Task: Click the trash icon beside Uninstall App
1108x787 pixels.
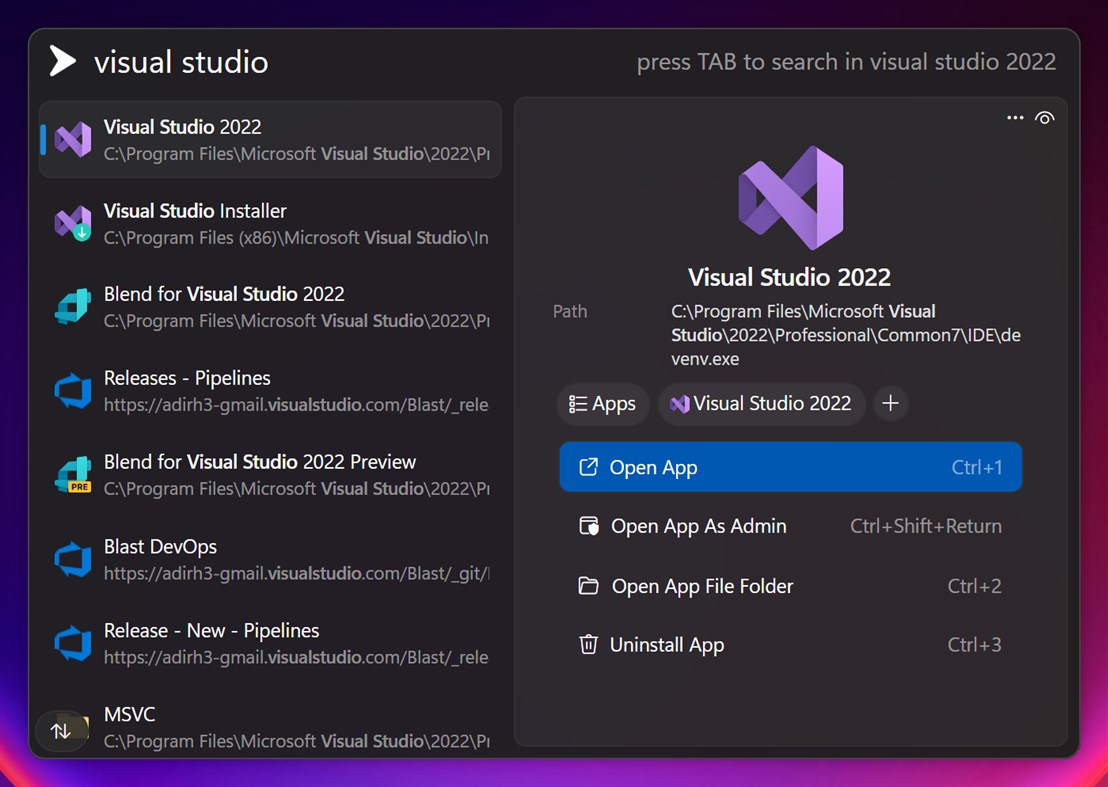Action: tap(589, 645)
